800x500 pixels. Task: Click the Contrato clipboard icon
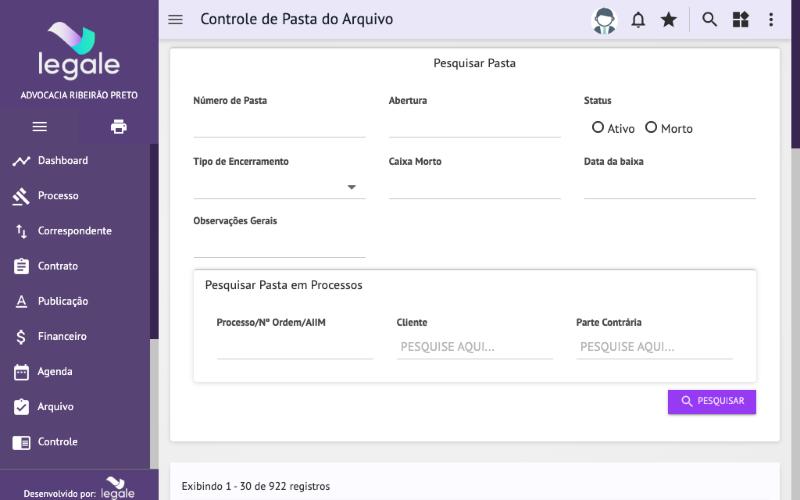tap(21, 266)
